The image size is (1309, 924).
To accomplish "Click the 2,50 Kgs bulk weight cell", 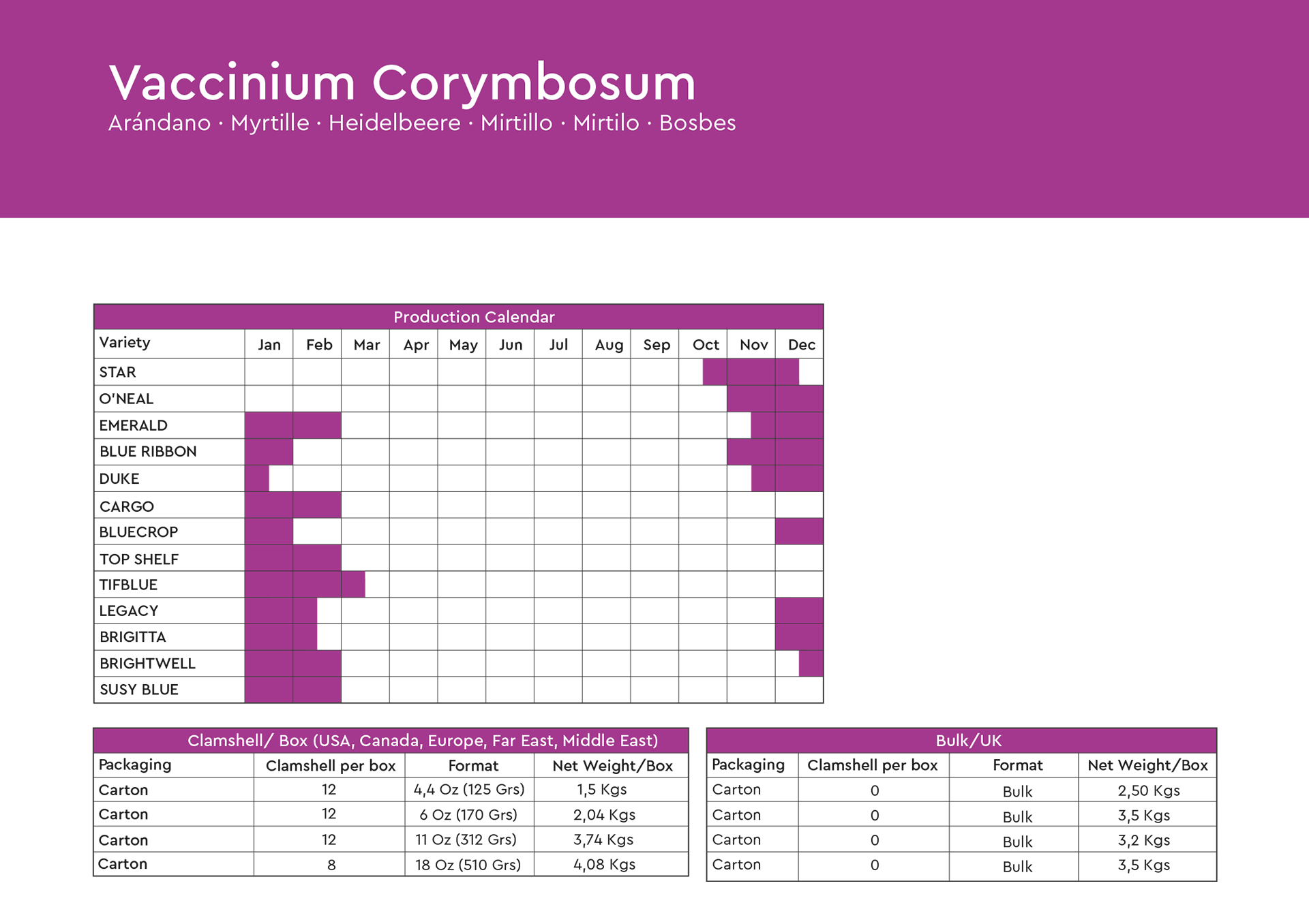I will 1149,791.
